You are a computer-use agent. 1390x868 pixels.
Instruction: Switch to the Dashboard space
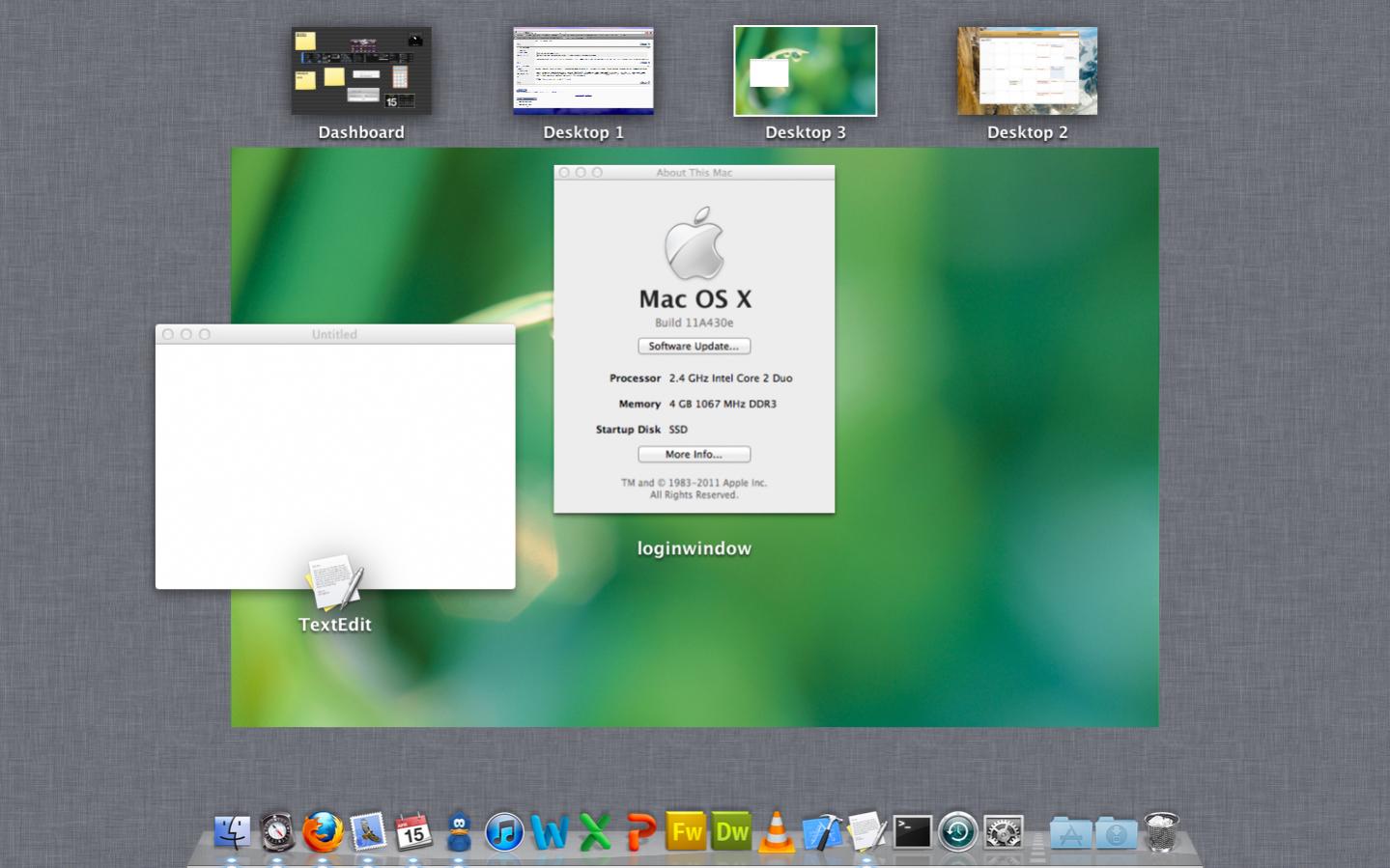tap(361, 71)
